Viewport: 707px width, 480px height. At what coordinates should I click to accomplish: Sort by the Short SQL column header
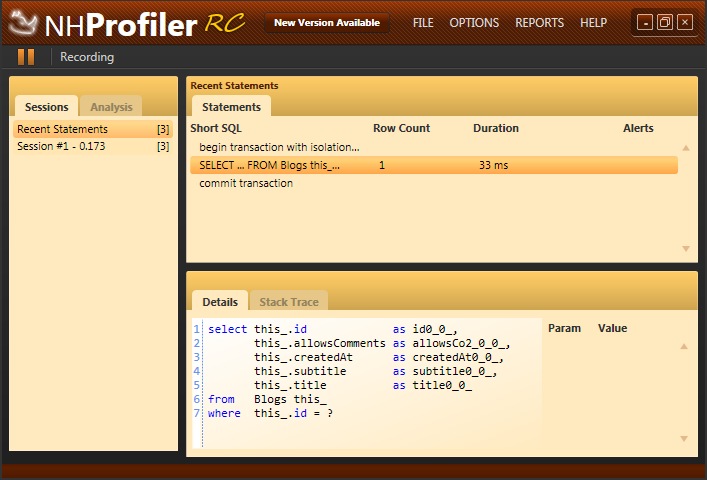216,128
